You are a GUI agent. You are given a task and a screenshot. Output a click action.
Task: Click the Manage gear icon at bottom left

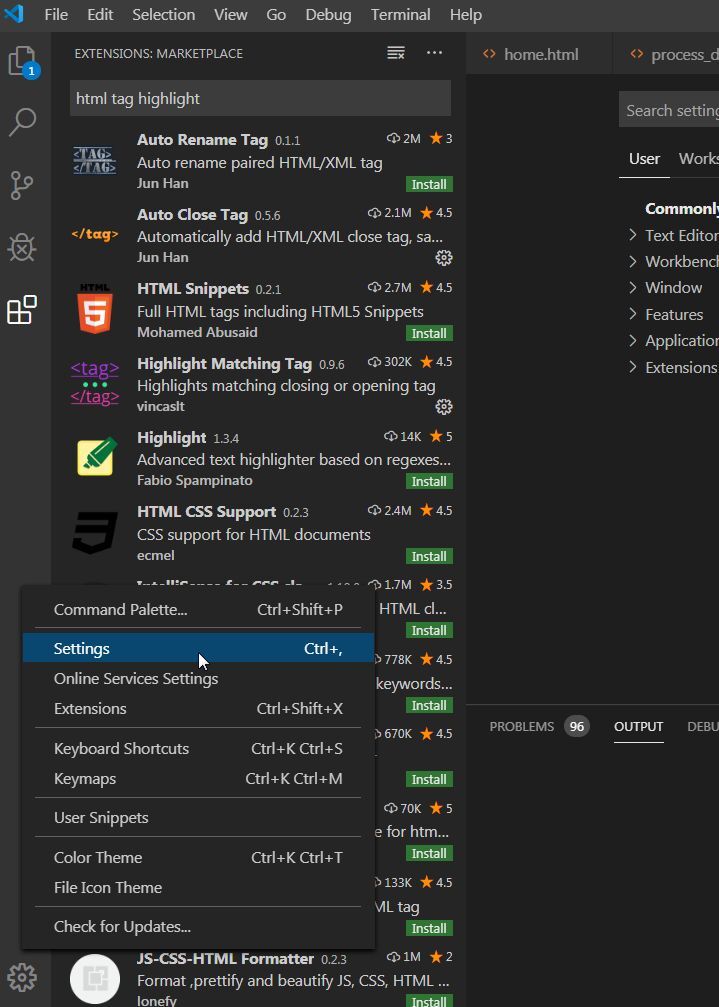pyautogui.click(x=22, y=977)
